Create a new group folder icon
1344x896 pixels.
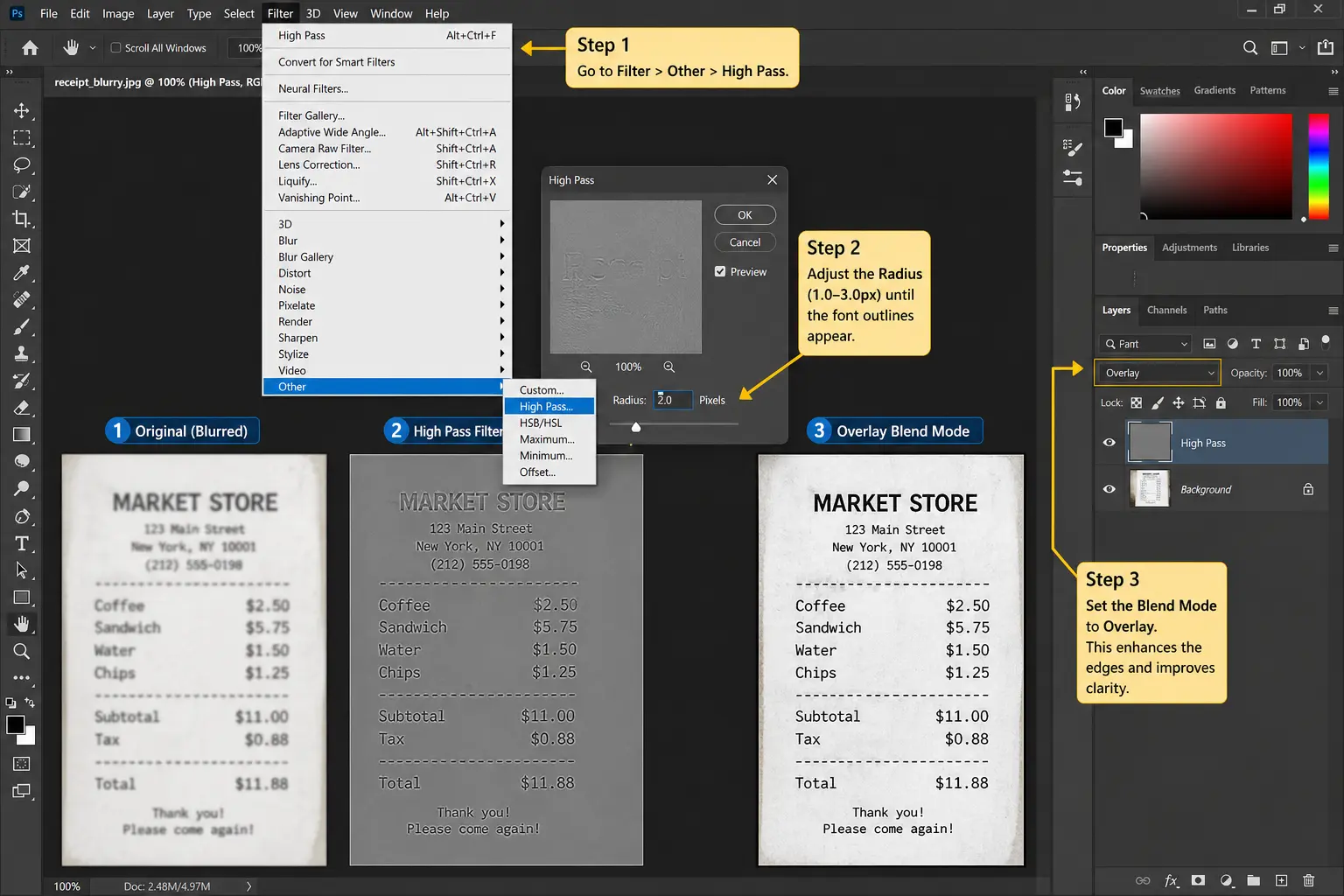(1253, 880)
